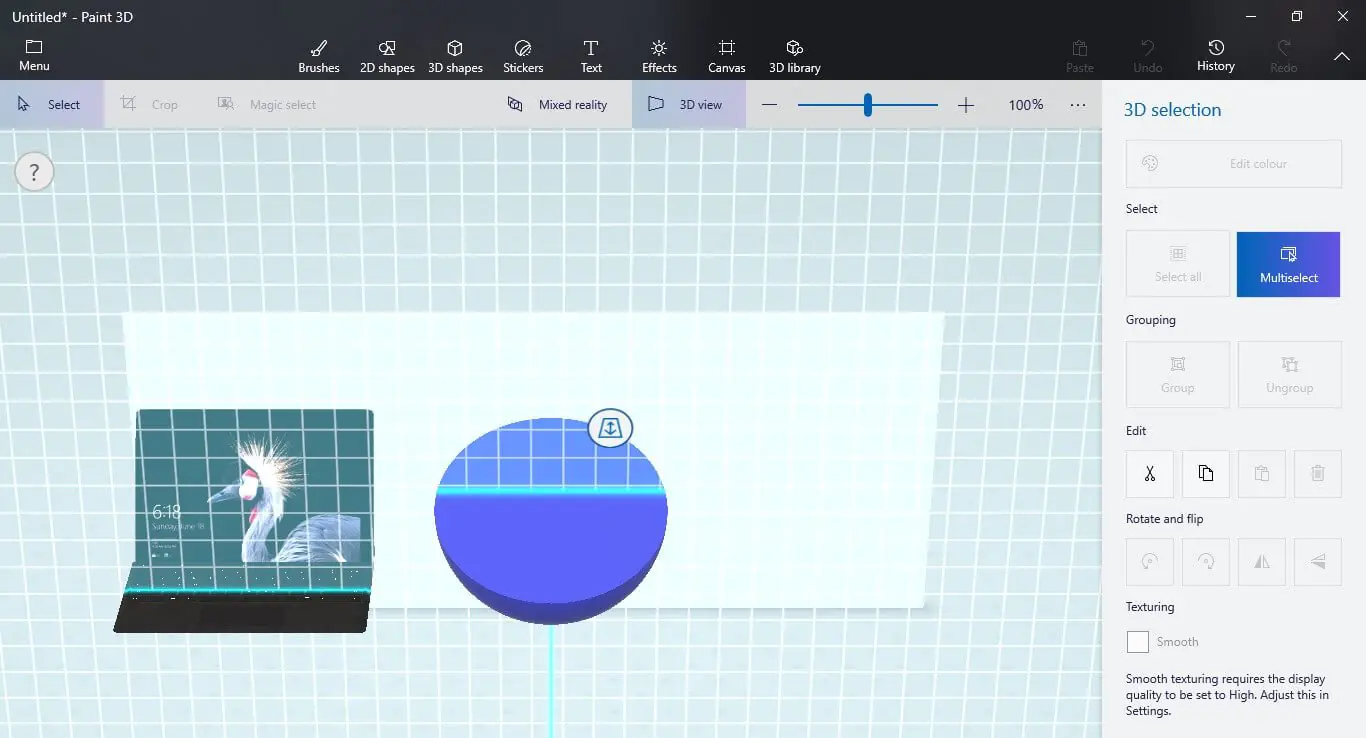Click the Cut scissors icon
The height and width of the screenshot is (738, 1366).
pyautogui.click(x=1150, y=474)
